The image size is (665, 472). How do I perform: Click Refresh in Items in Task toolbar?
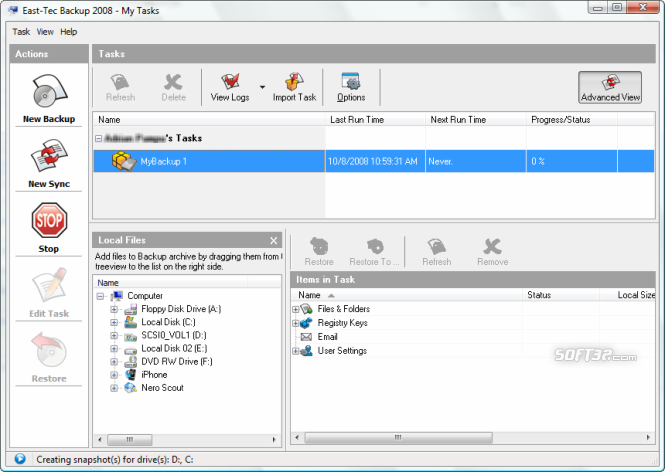click(x=437, y=252)
